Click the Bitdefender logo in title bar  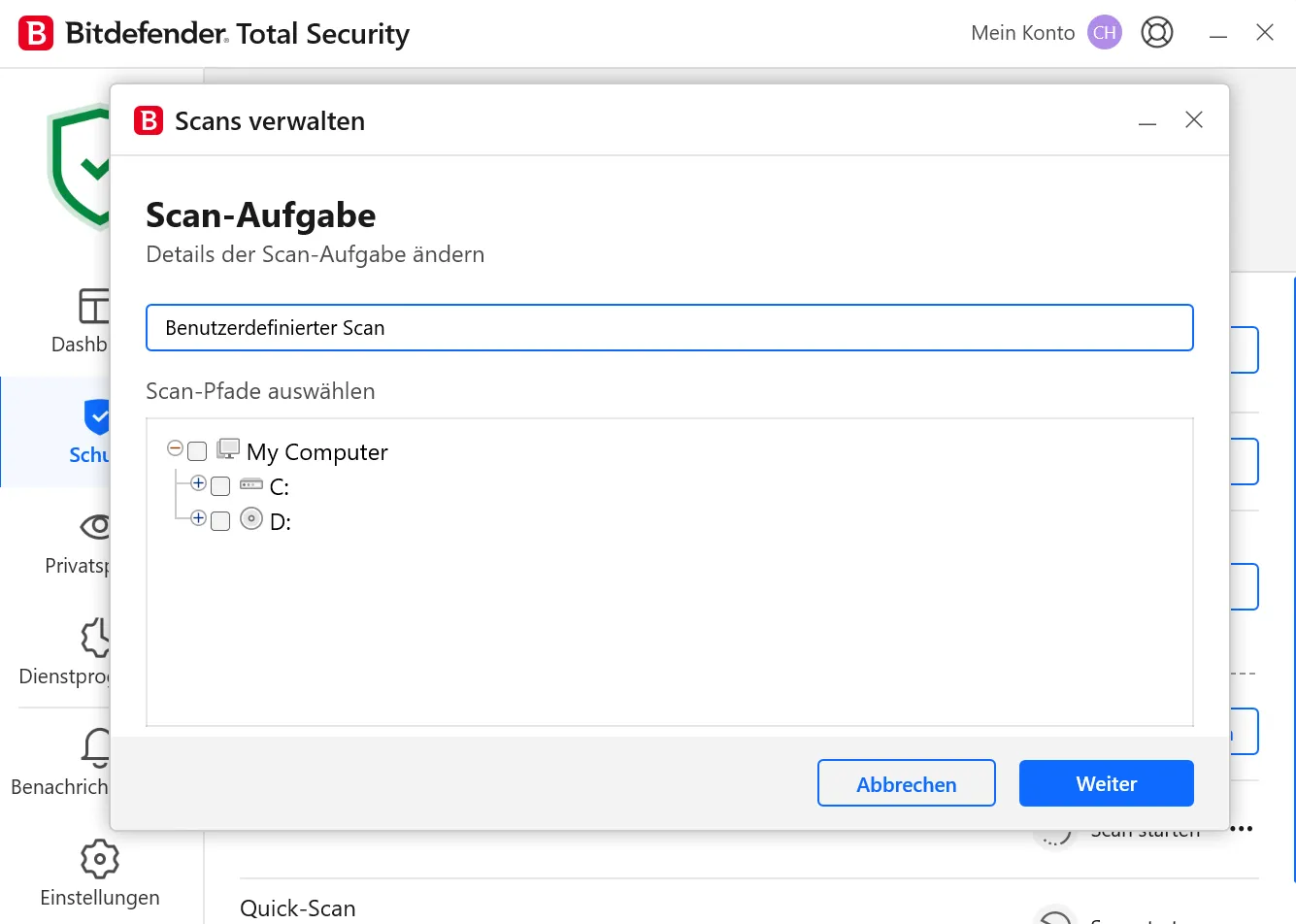click(36, 33)
